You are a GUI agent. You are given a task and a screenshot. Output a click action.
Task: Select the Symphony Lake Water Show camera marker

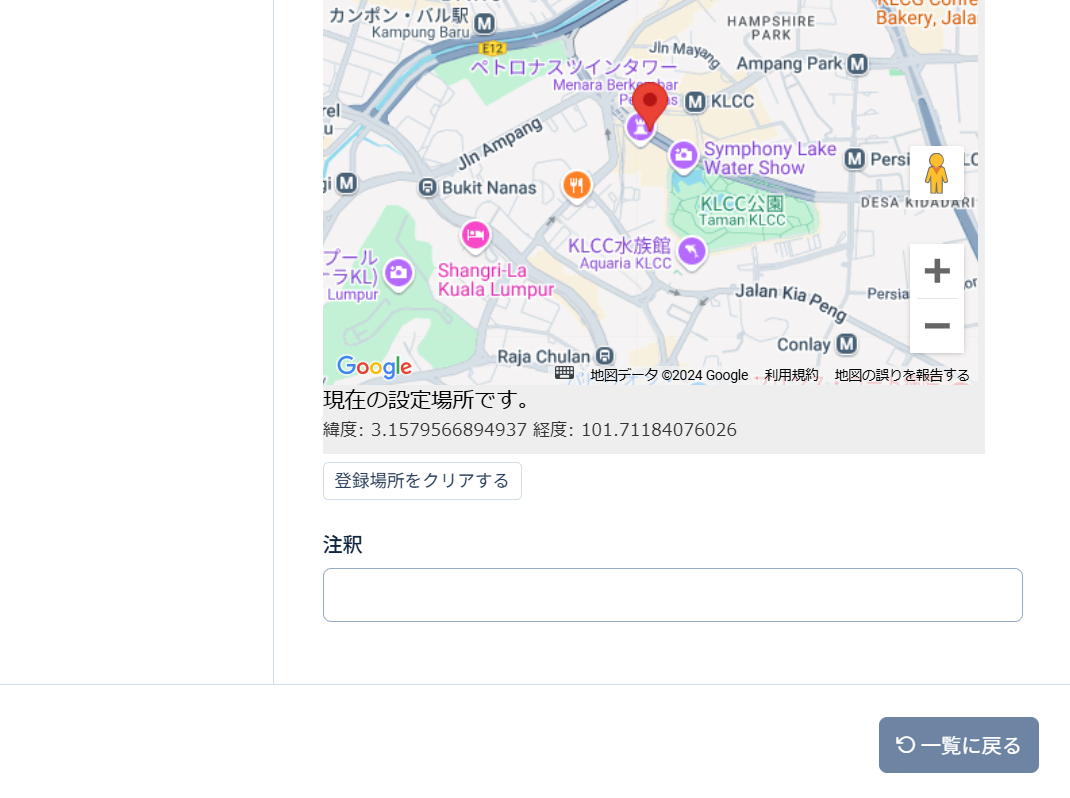(683, 155)
